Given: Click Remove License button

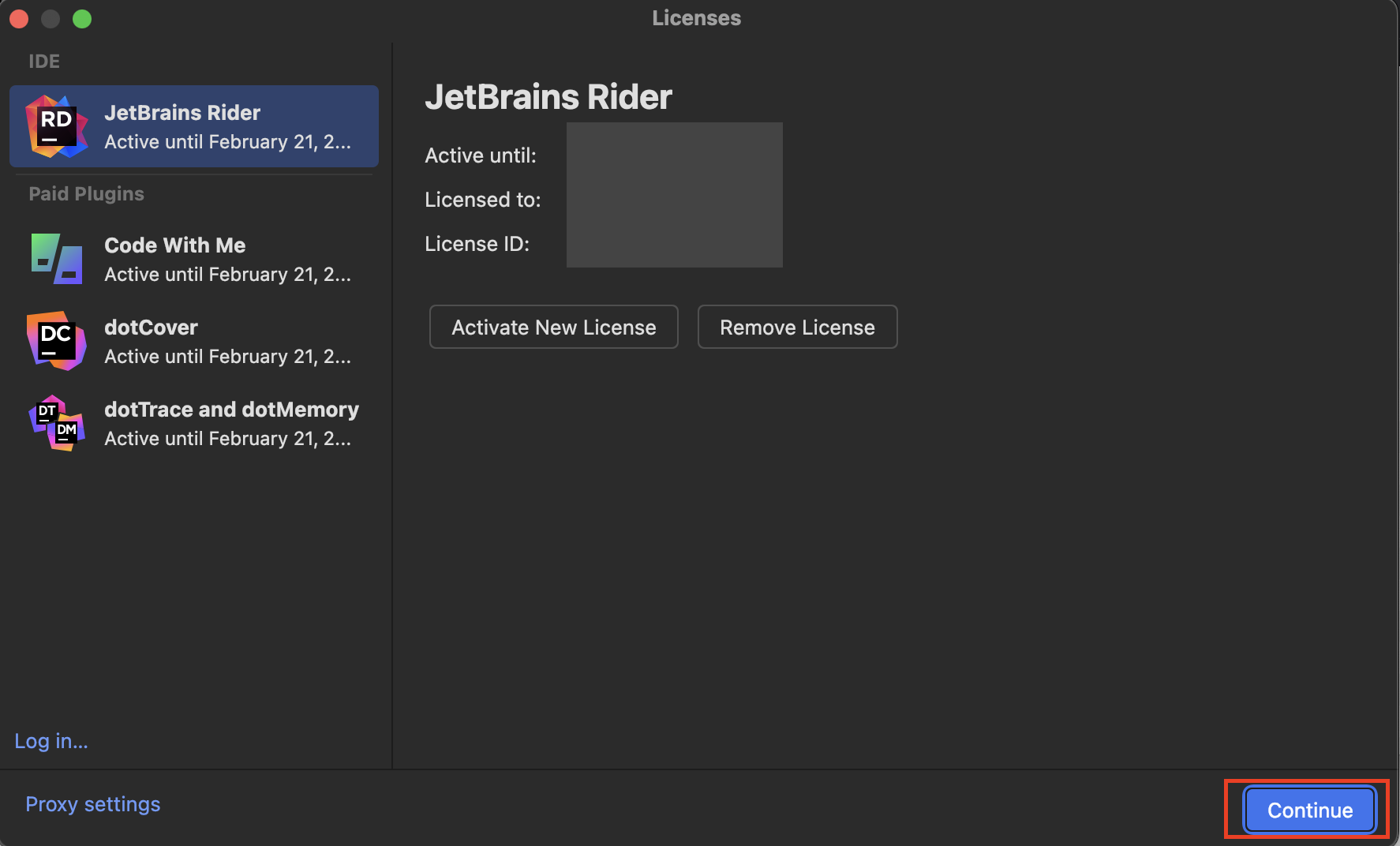Looking at the screenshot, I should click(x=798, y=327).
